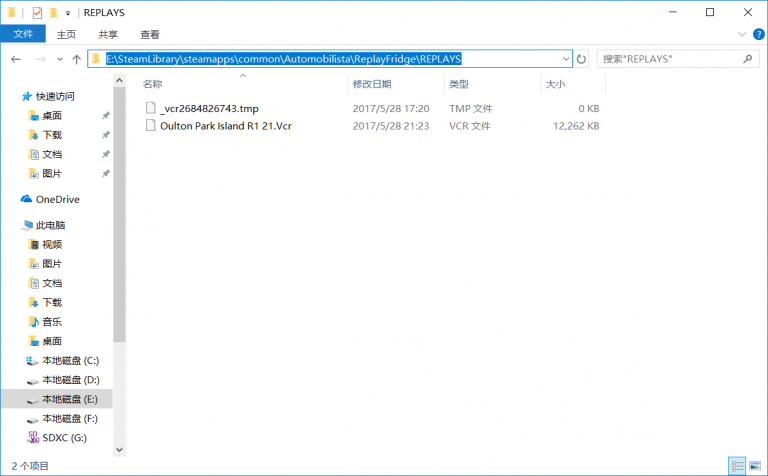
Task: Switch to details view layout icon
Action: (x=737, y=466)
